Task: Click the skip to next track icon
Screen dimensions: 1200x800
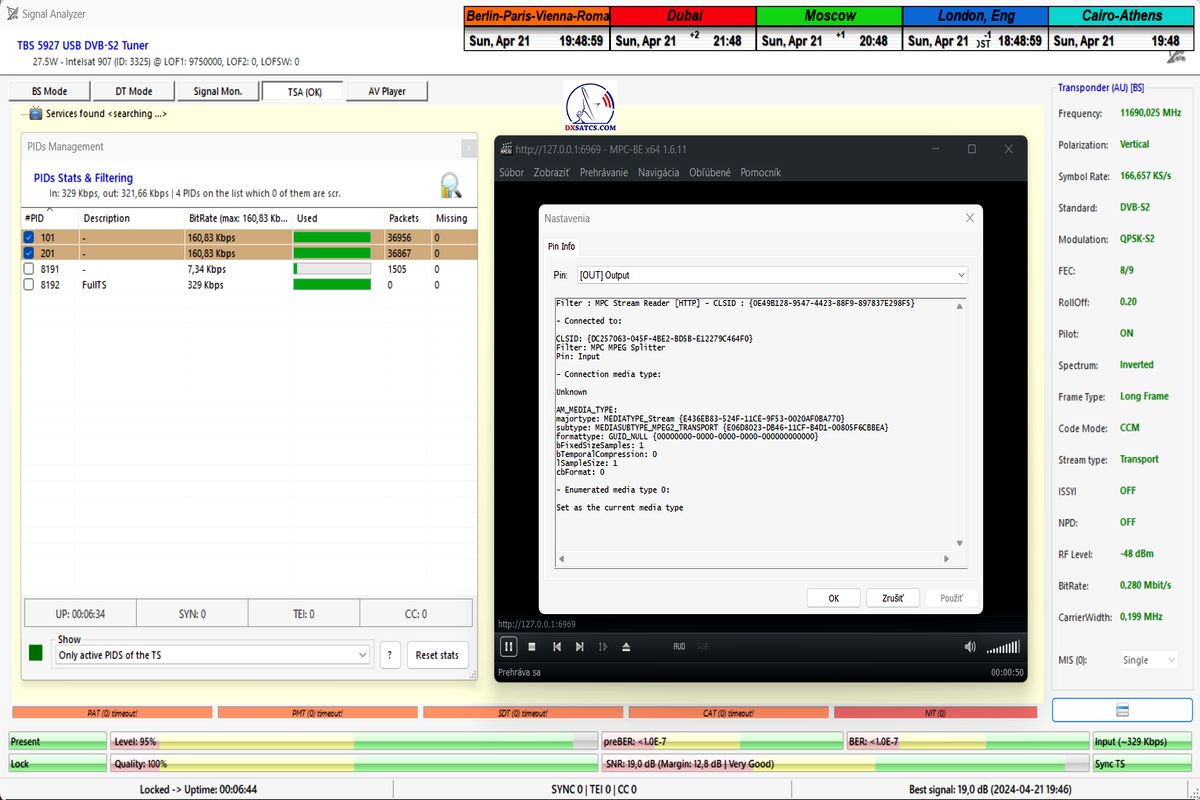Action: click(x=580, y=647)
